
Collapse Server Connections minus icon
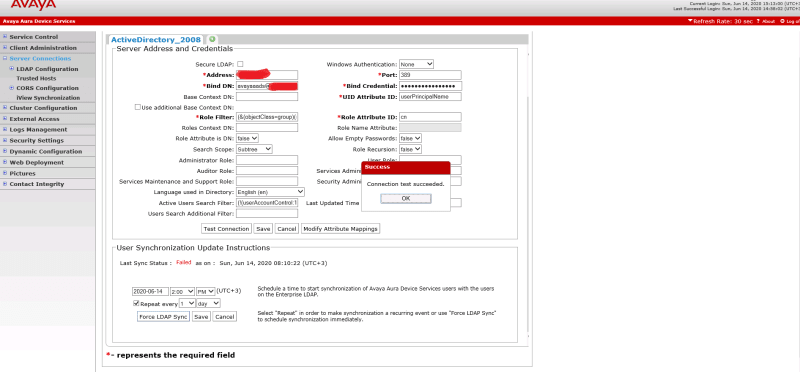coord(5,59)
